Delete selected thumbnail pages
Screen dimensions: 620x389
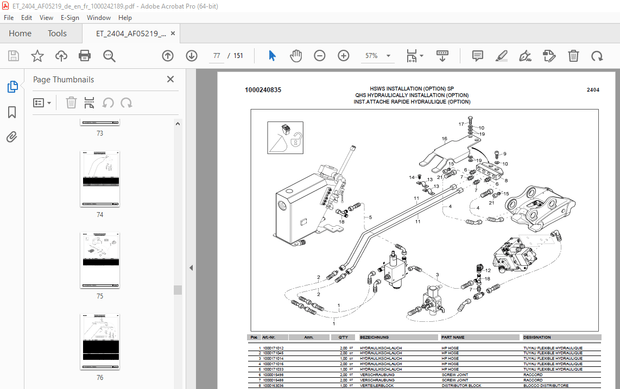click(71, 103)
